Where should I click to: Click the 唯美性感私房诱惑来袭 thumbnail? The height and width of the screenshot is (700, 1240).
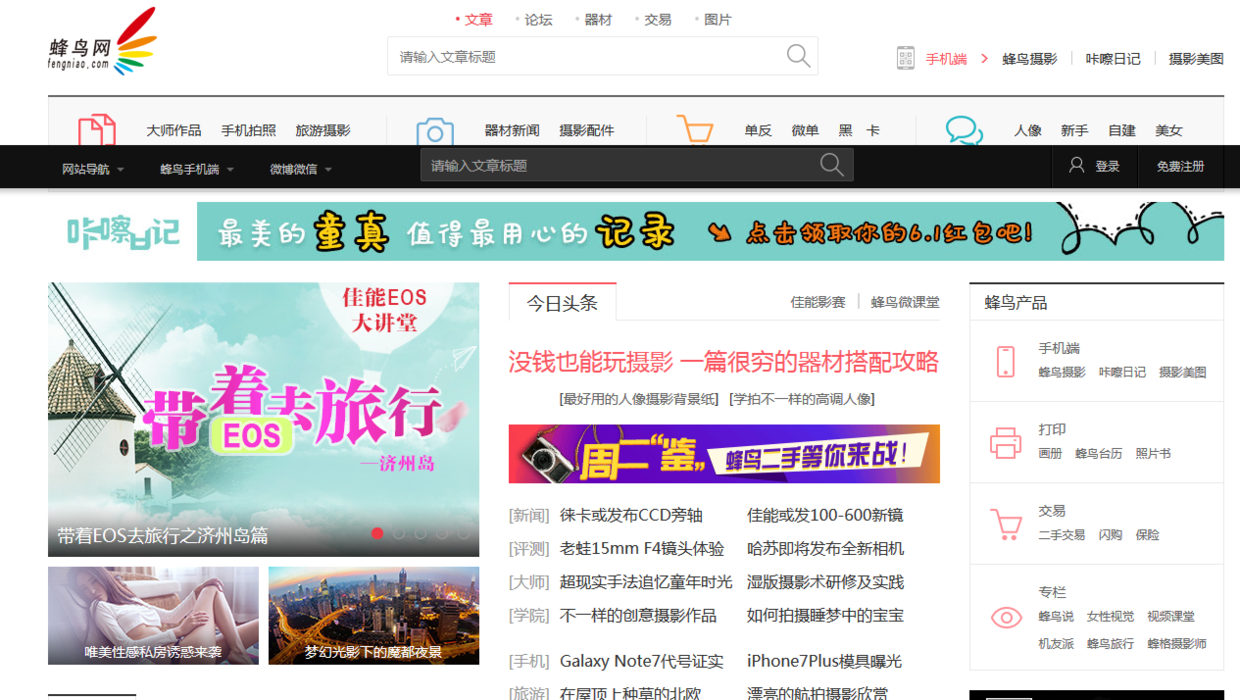coord(152,615)
